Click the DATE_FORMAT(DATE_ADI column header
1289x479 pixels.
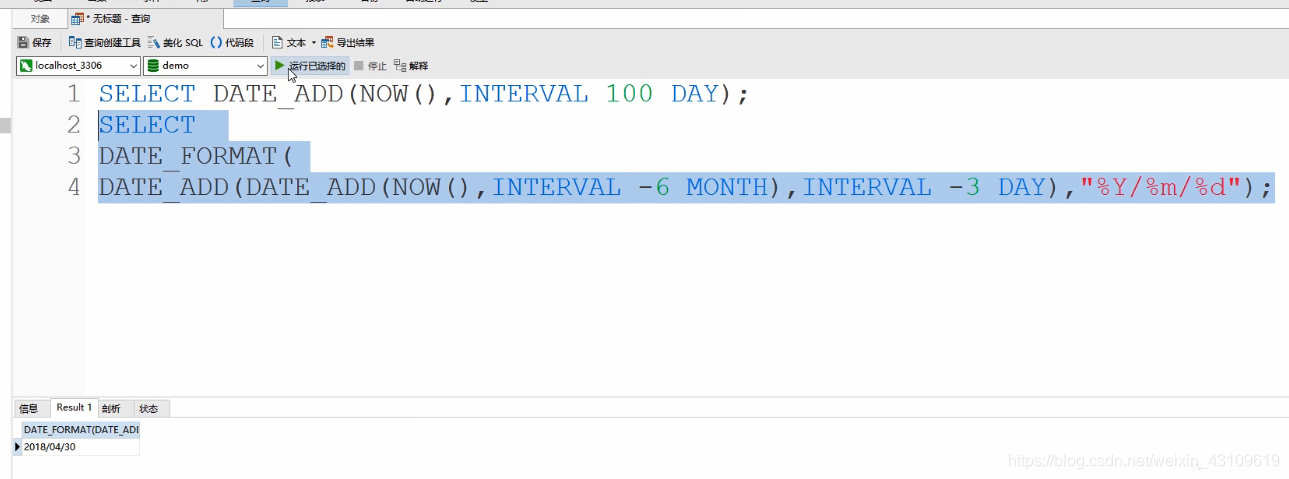pos(81,429)
